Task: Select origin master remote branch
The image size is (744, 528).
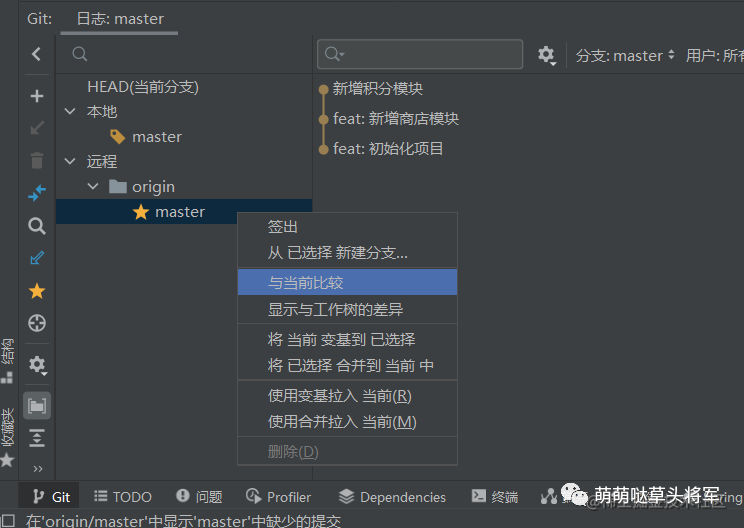Action: [180, 212]
